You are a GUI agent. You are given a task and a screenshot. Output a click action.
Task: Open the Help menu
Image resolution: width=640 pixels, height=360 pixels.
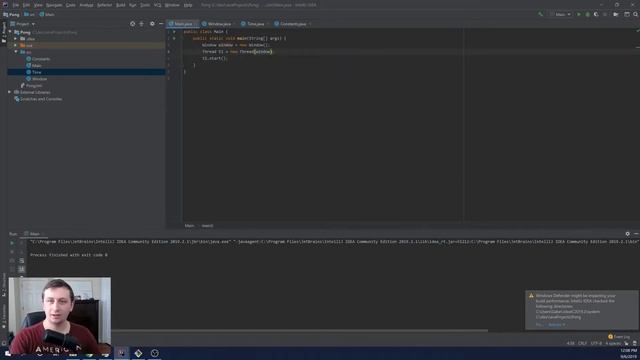pos(188,5)
